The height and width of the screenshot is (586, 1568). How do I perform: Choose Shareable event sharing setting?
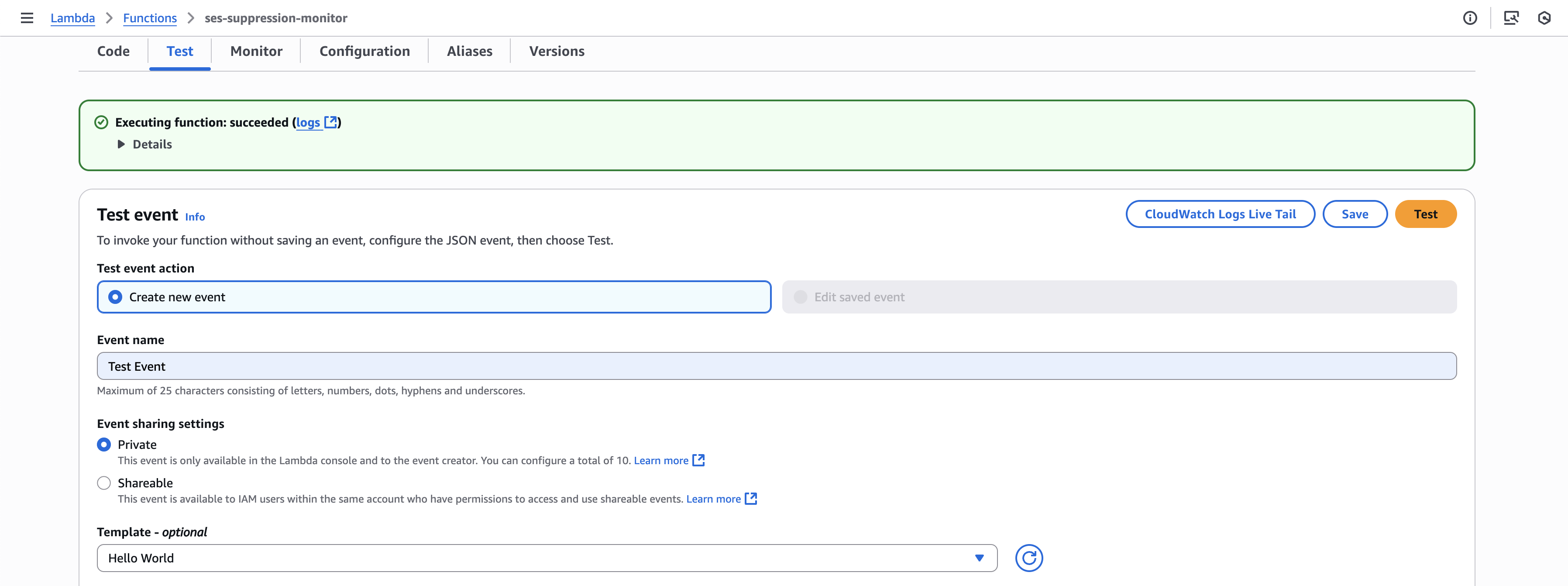coord(104,483)
